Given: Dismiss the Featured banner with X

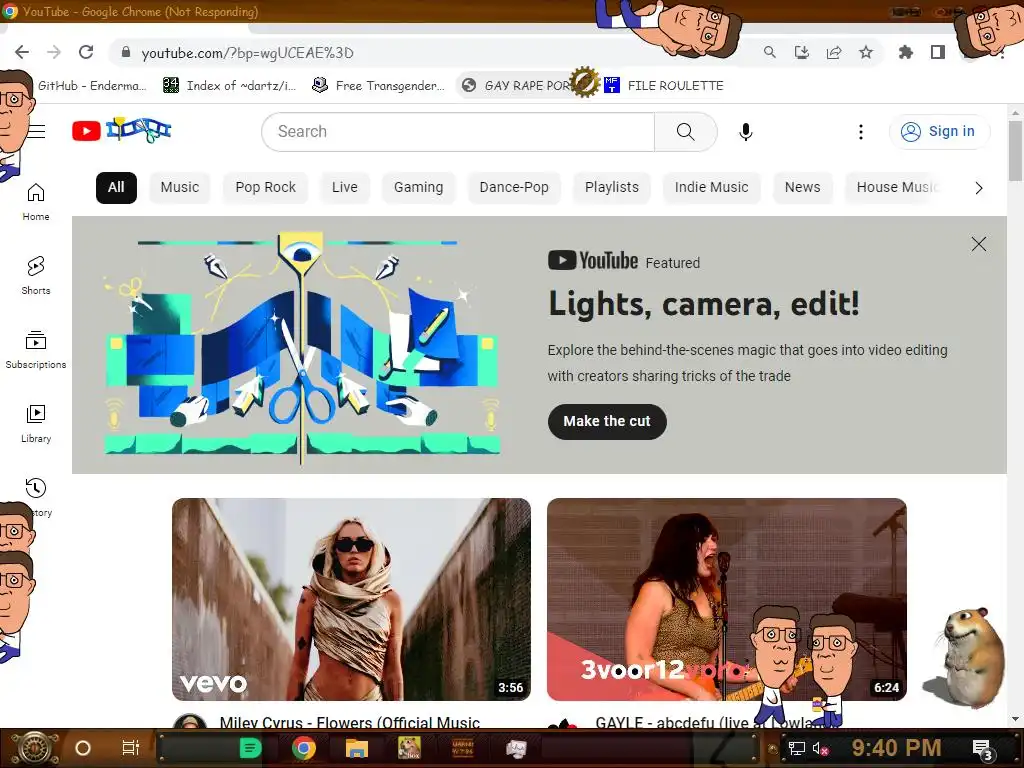Looking at the screenshot, I should [978, 244].
